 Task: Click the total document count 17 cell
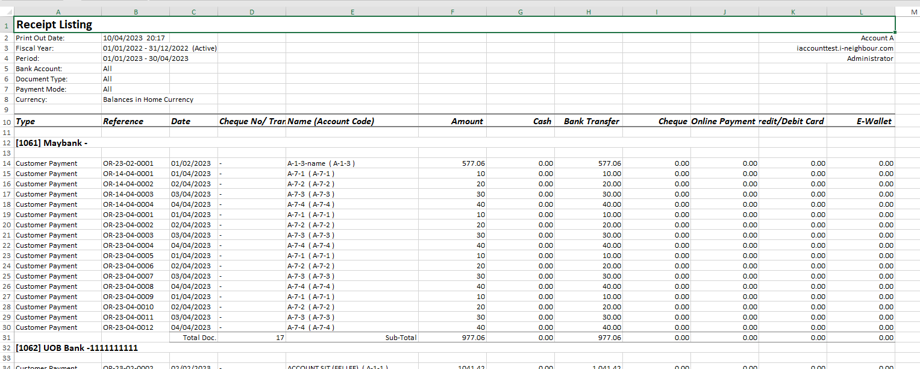tap(251, 338)
